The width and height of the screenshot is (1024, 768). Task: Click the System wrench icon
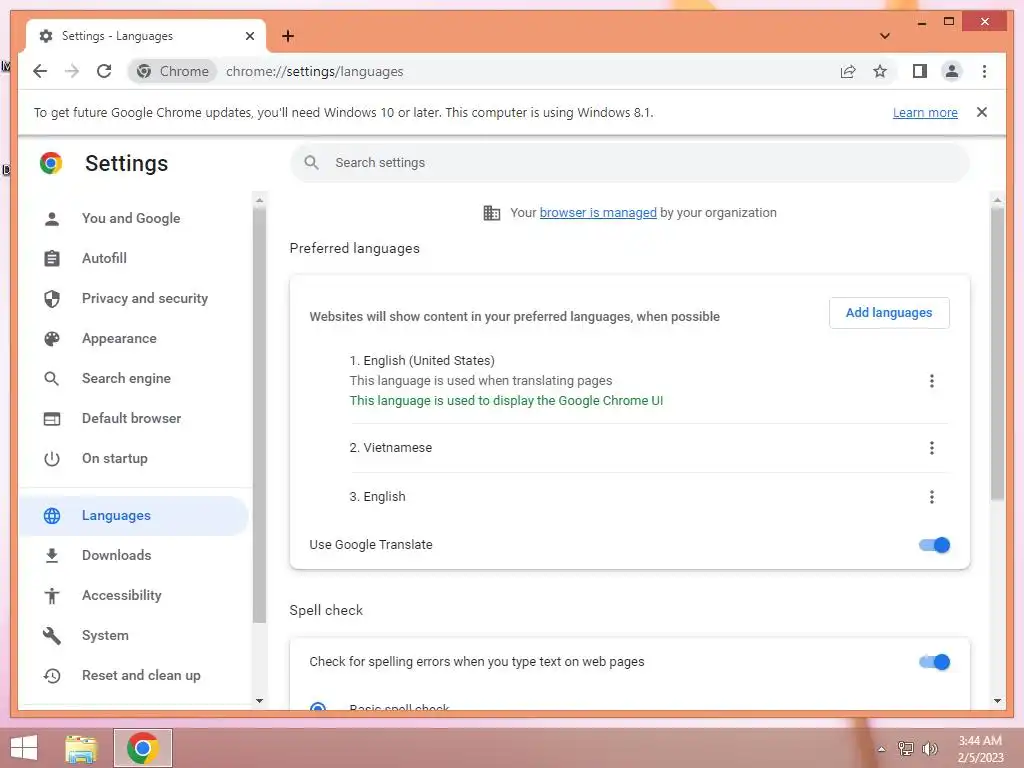click(52, 635)
